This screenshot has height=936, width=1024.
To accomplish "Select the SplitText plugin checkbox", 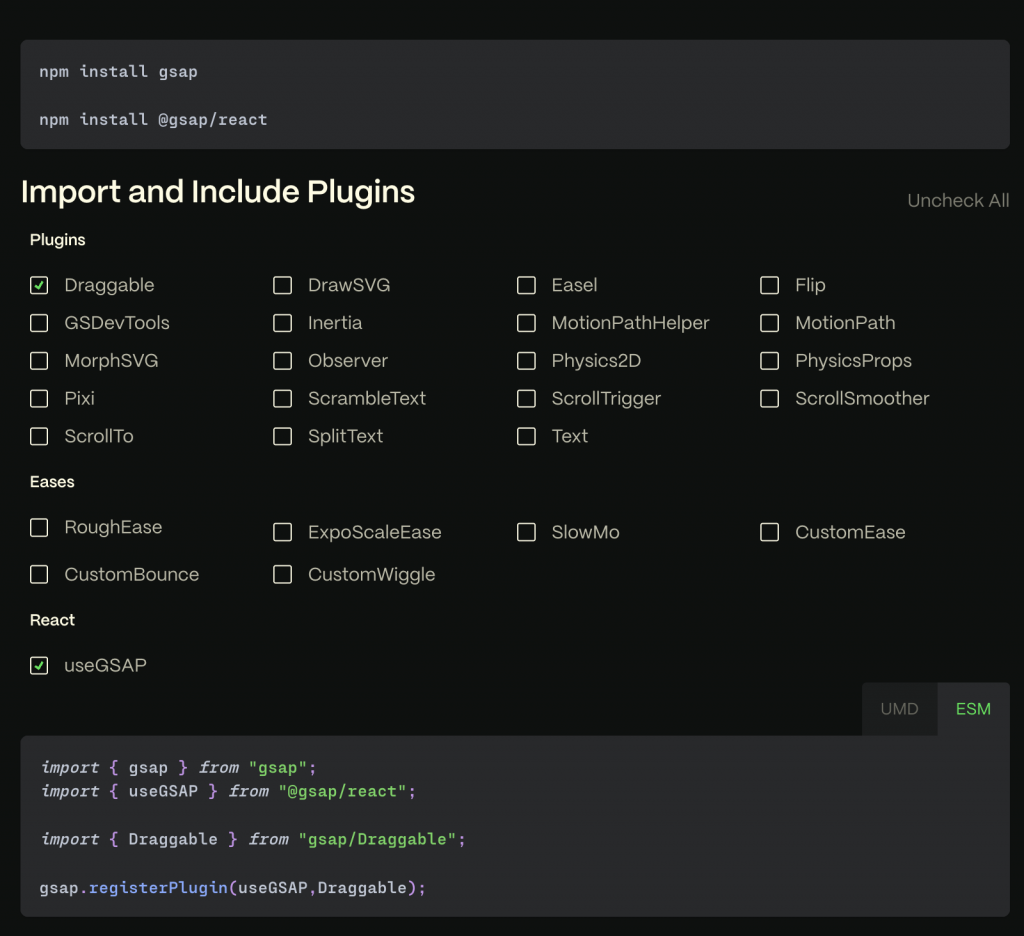I will point(283,437).
